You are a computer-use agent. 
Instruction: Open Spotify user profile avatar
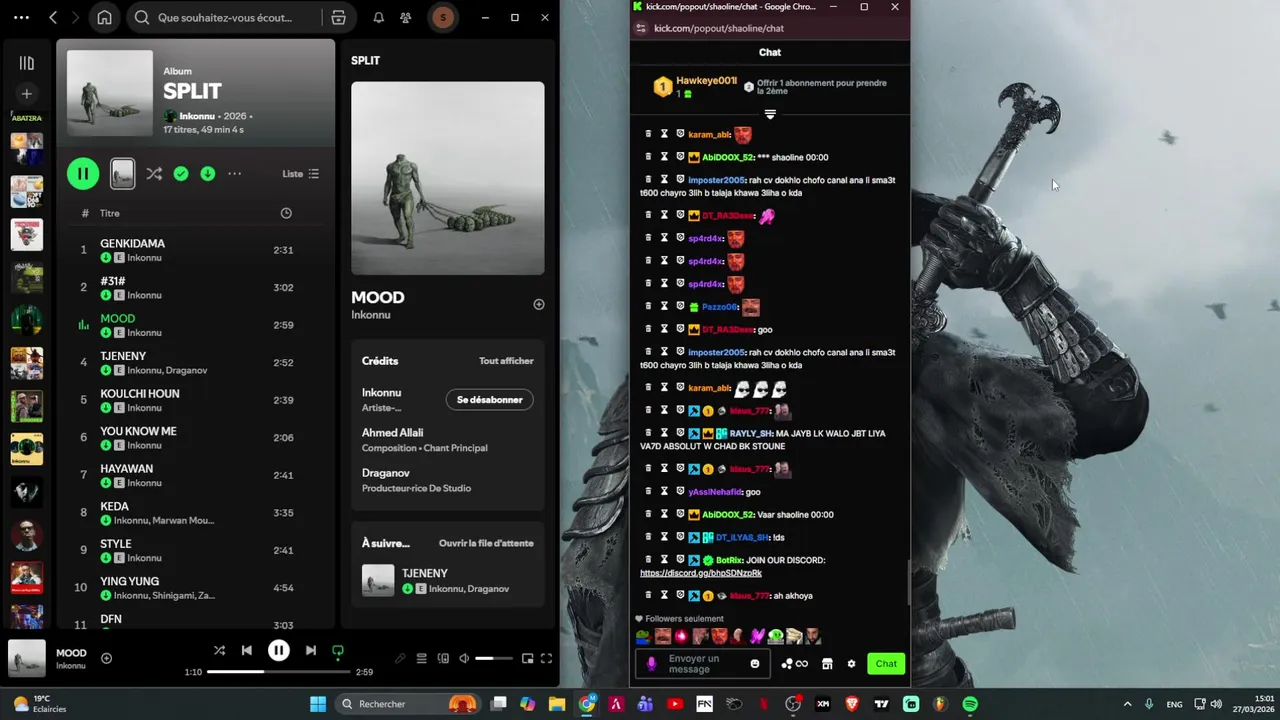pyautogui.click(x=443, y=17)
